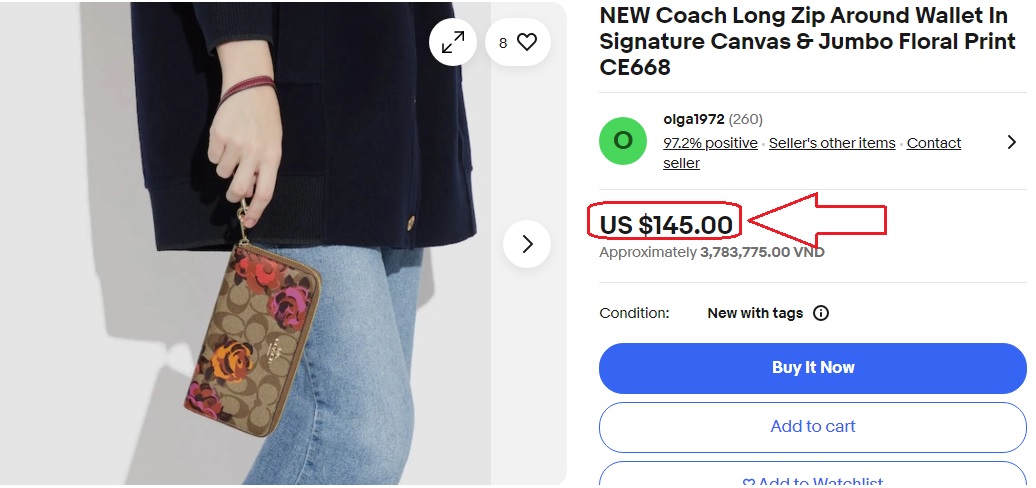This screenshot has height=488, width=1036.
Task: Expand the product image to full view
Action: tap(453, 42)
